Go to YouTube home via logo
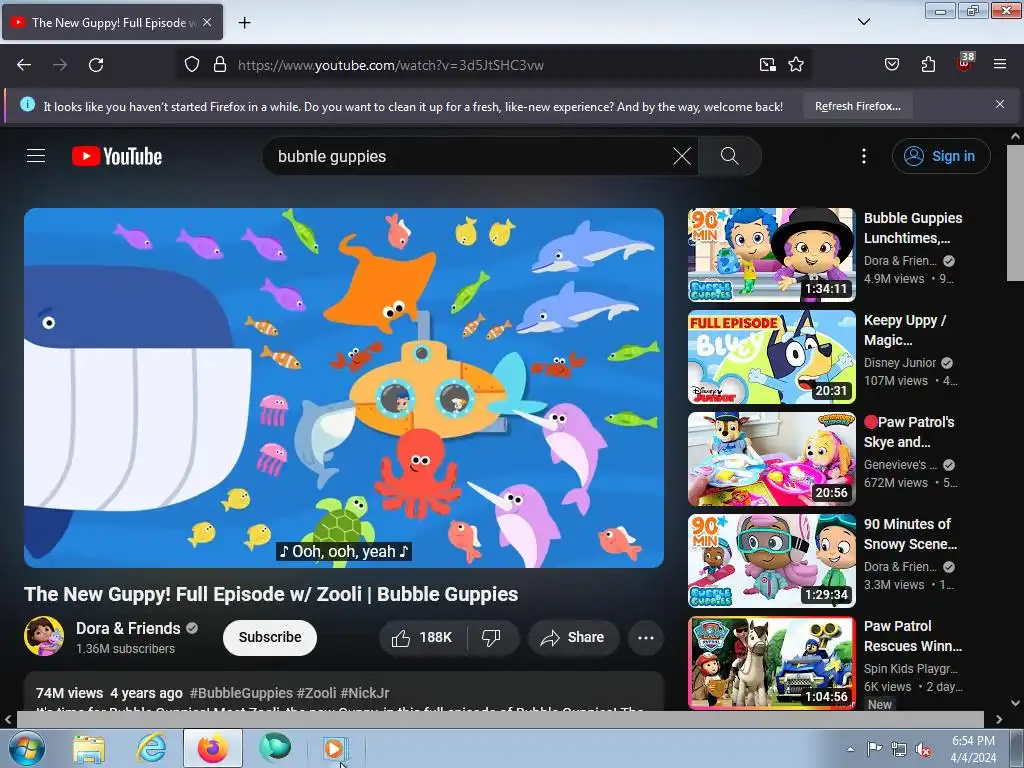This screenshot has width=1024, height=768. pyautogui.click(x=117, y=156)
